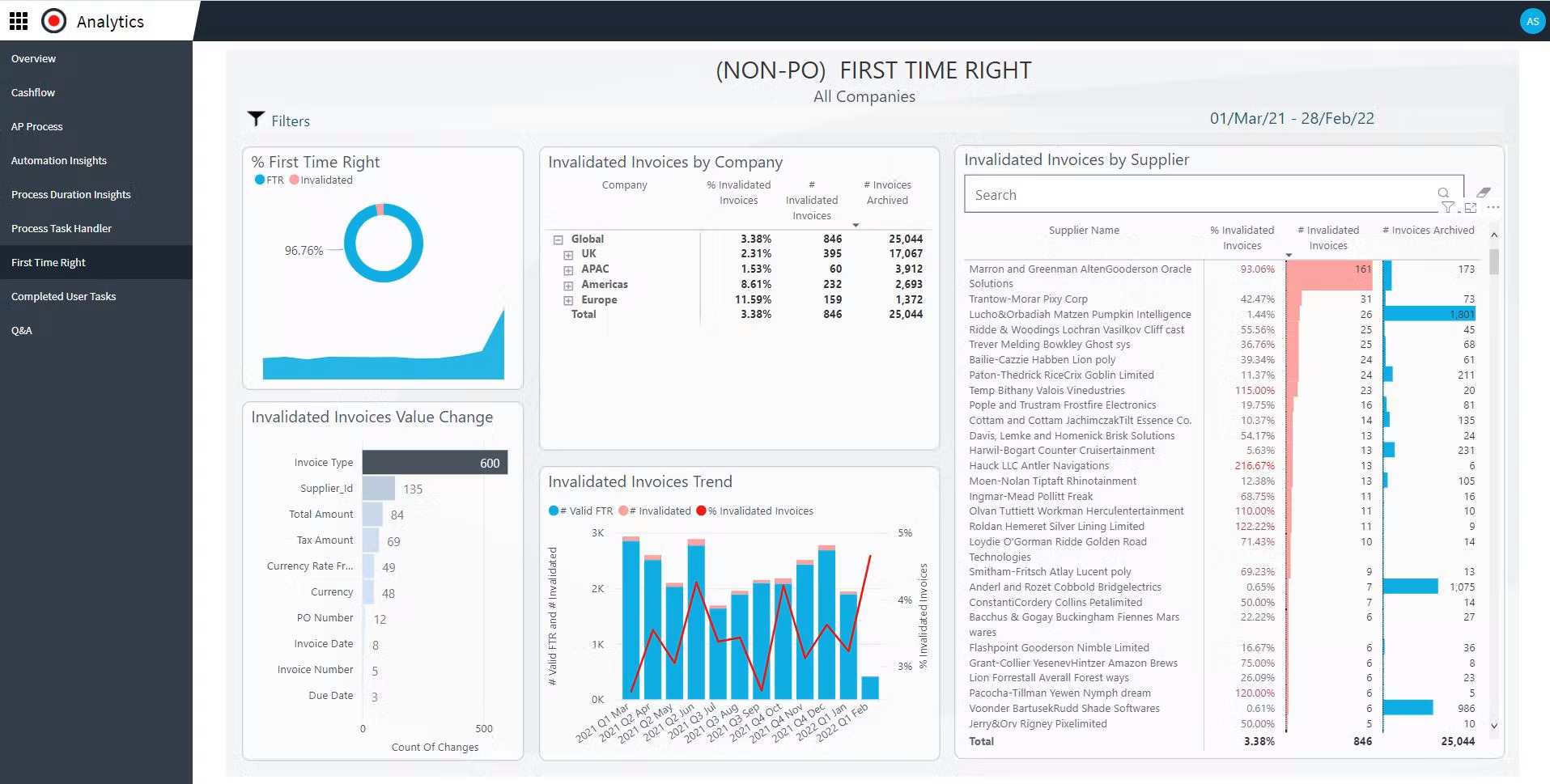
Task: Toggle the FTR legend item in donut chart
Action: point(270,180)
